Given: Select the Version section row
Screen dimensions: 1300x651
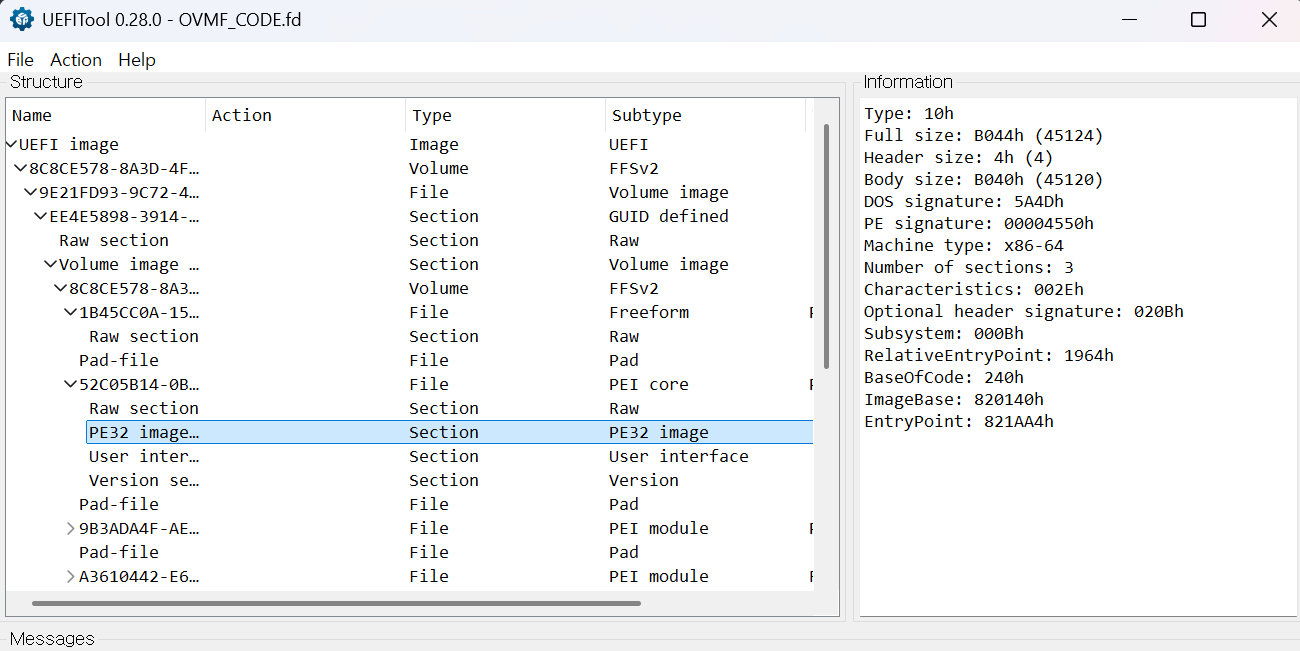Looking at the screenshot, I should (x=144, y=481).
